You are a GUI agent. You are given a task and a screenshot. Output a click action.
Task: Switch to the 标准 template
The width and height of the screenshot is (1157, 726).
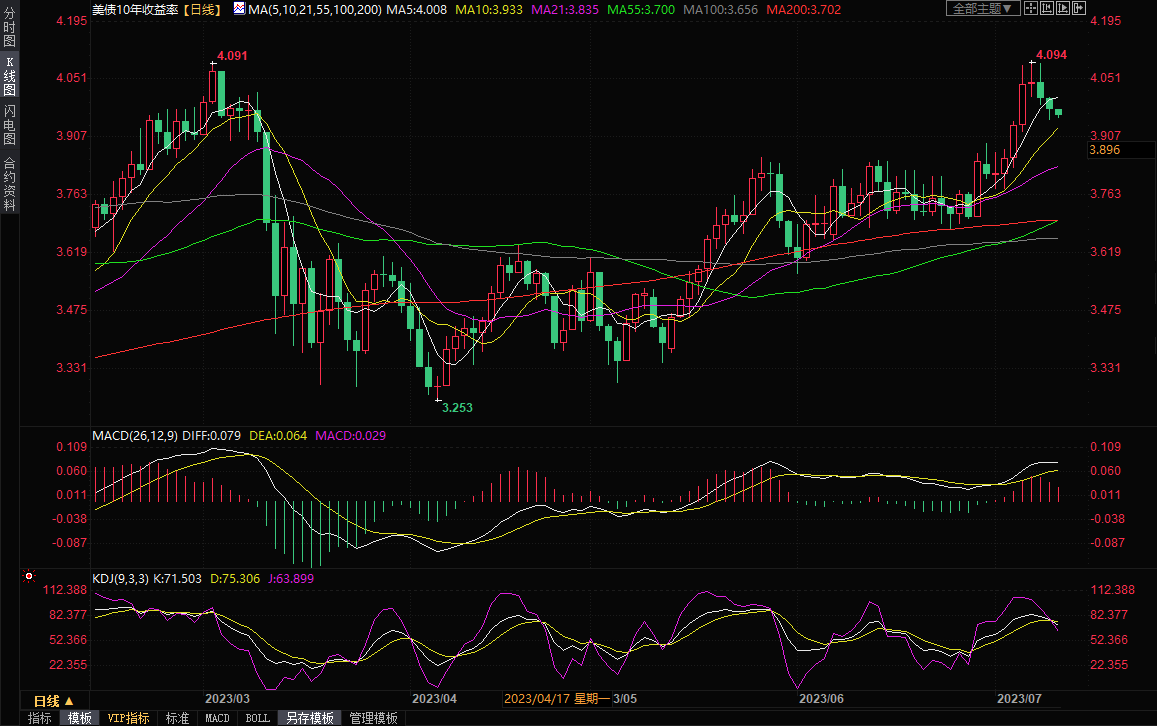pyautogui.click(x=177, y=718)
